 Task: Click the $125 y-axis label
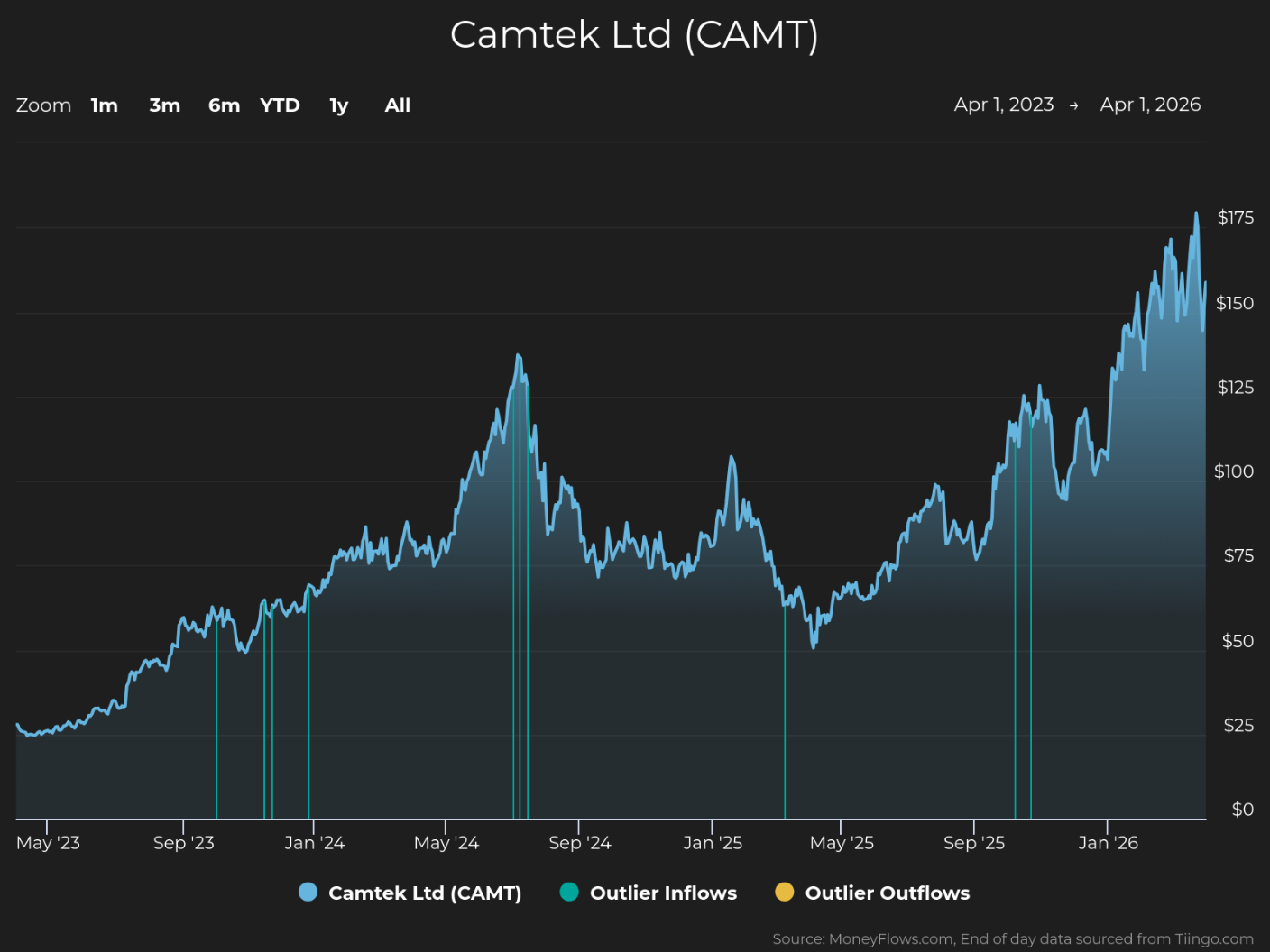[x=1235, y=388]
